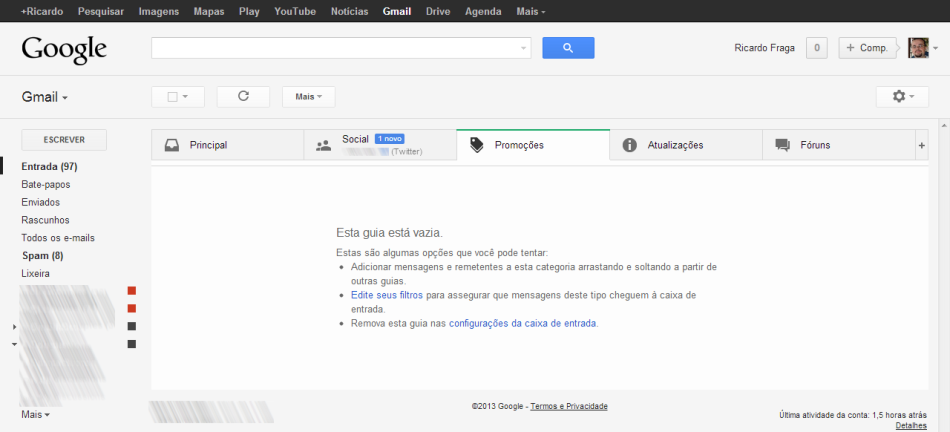Click the scrollbar up arrow at right

(x=944, y=125)
